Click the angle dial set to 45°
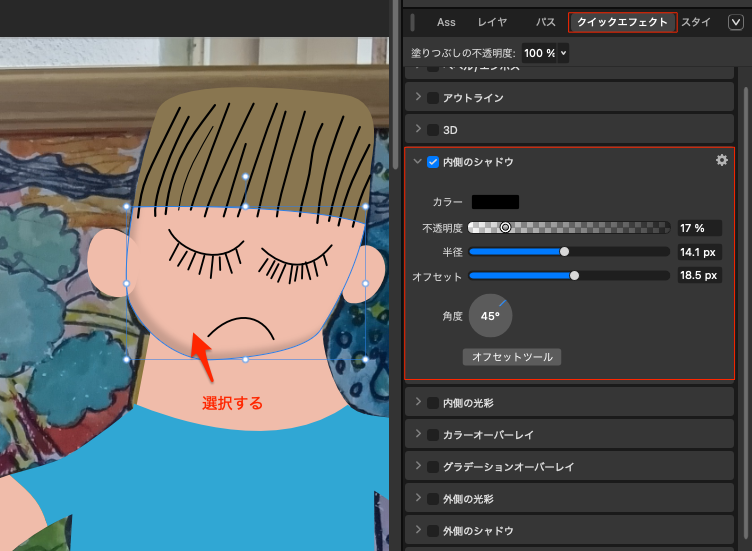 (490, 315)
